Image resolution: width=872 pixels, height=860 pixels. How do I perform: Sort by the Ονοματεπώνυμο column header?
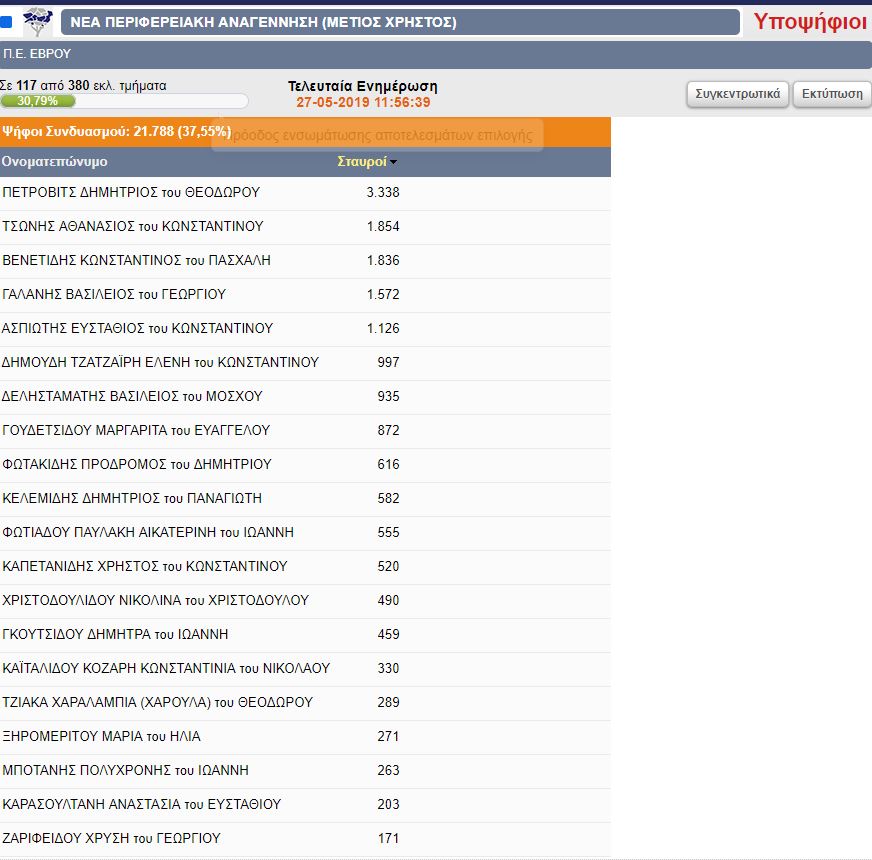55,161
